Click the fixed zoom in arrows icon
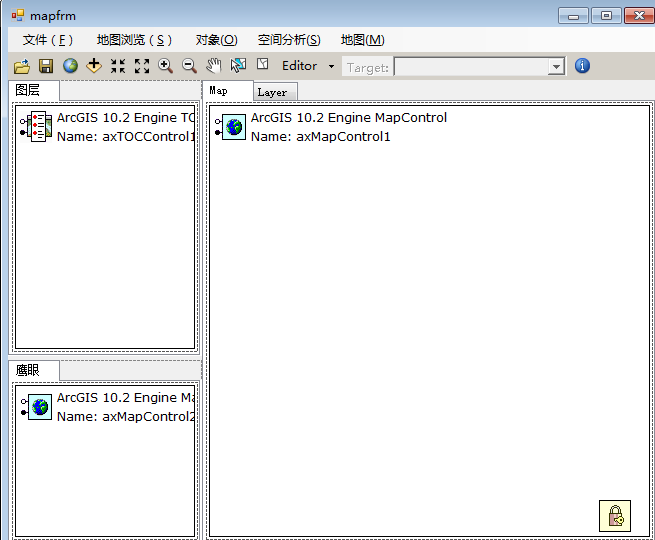 click(118, 66)
